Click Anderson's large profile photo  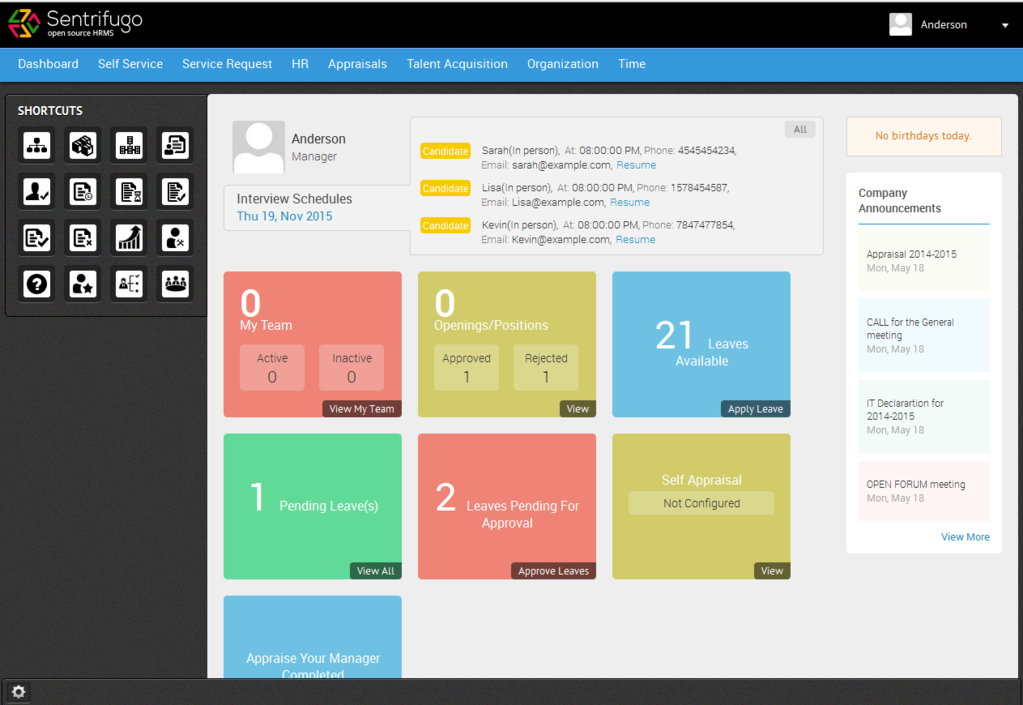point(258,147)
